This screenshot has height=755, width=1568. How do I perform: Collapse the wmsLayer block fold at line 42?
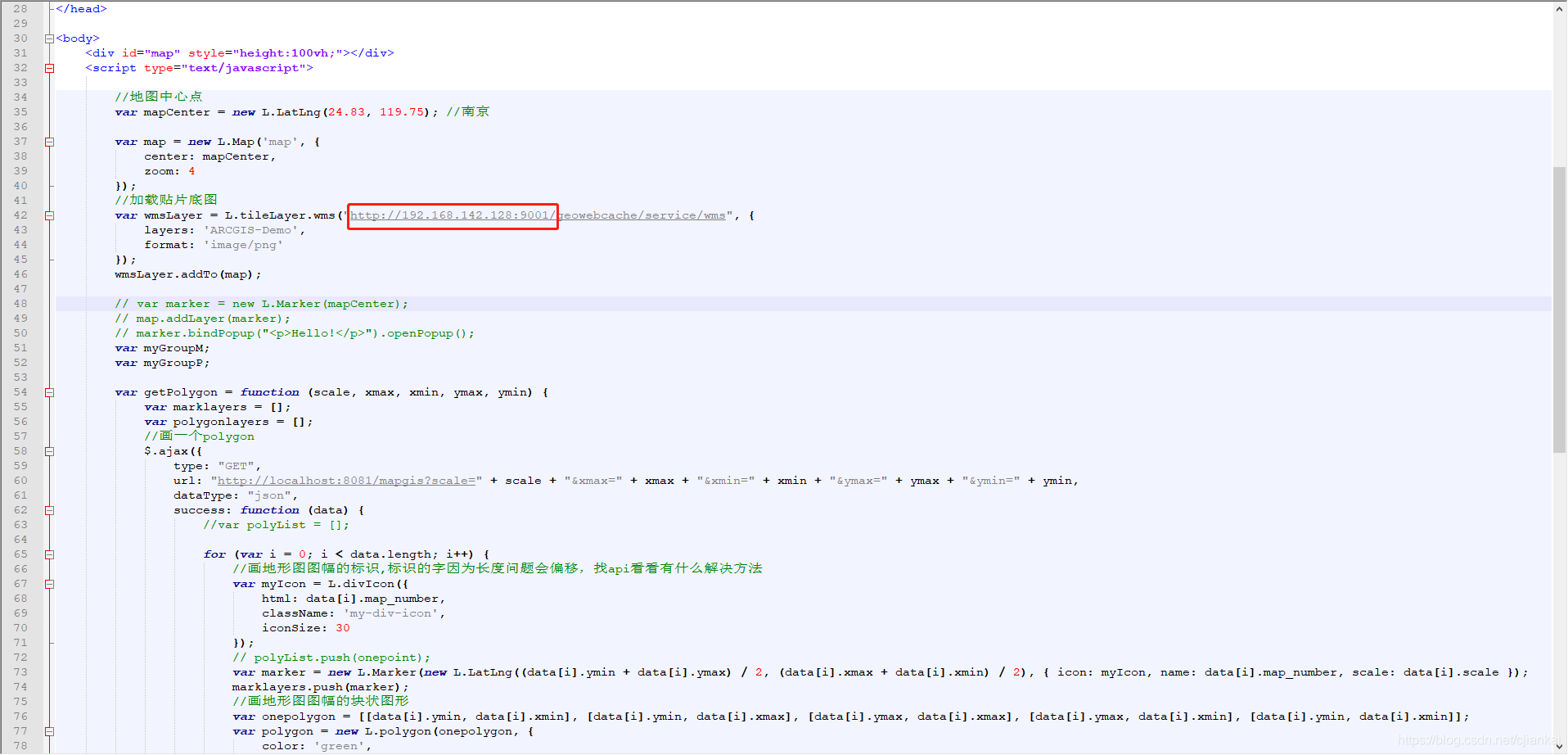[49, 215]
